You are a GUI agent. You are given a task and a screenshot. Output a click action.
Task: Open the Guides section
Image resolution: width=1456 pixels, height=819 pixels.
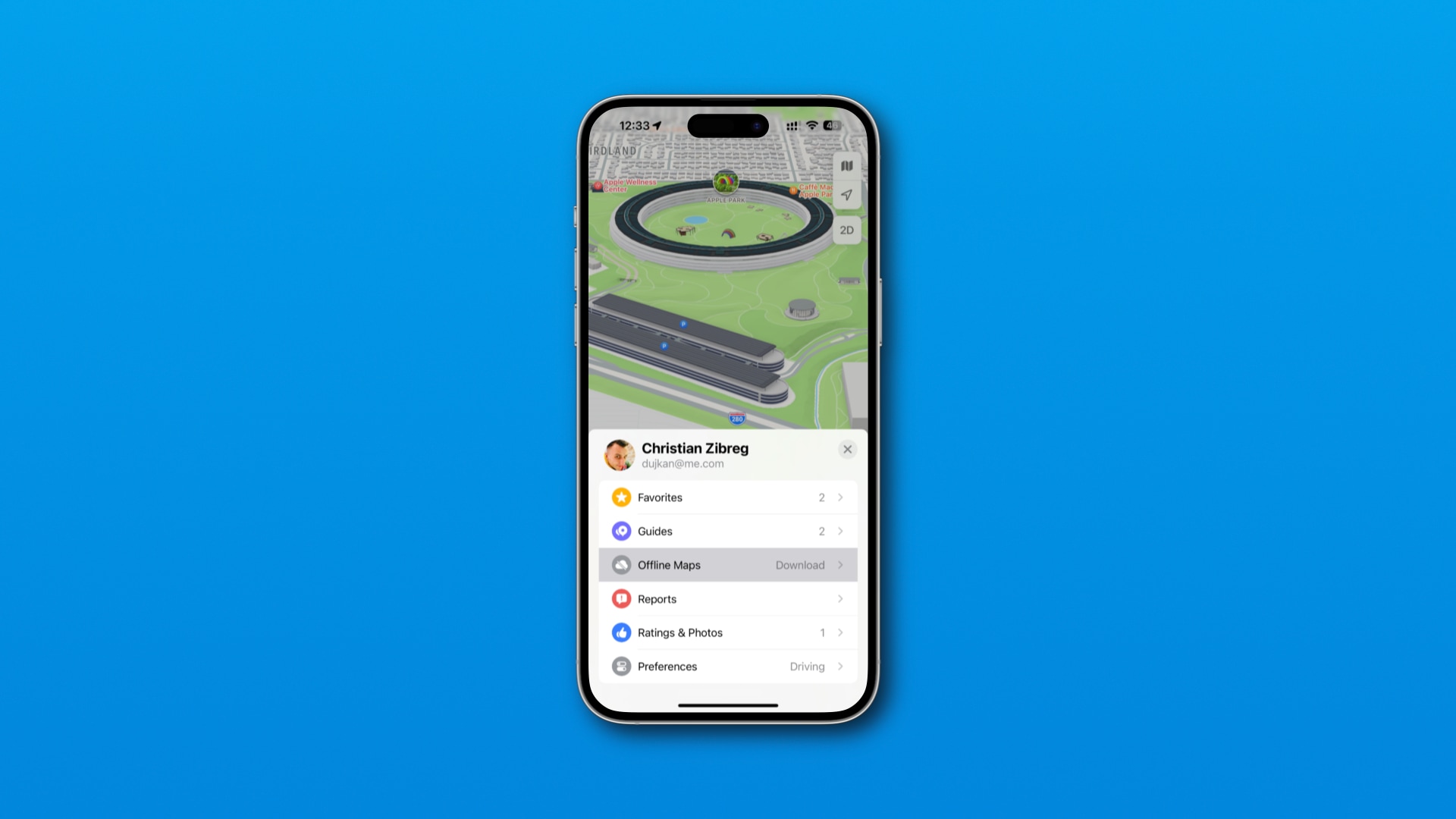point(728,531)
